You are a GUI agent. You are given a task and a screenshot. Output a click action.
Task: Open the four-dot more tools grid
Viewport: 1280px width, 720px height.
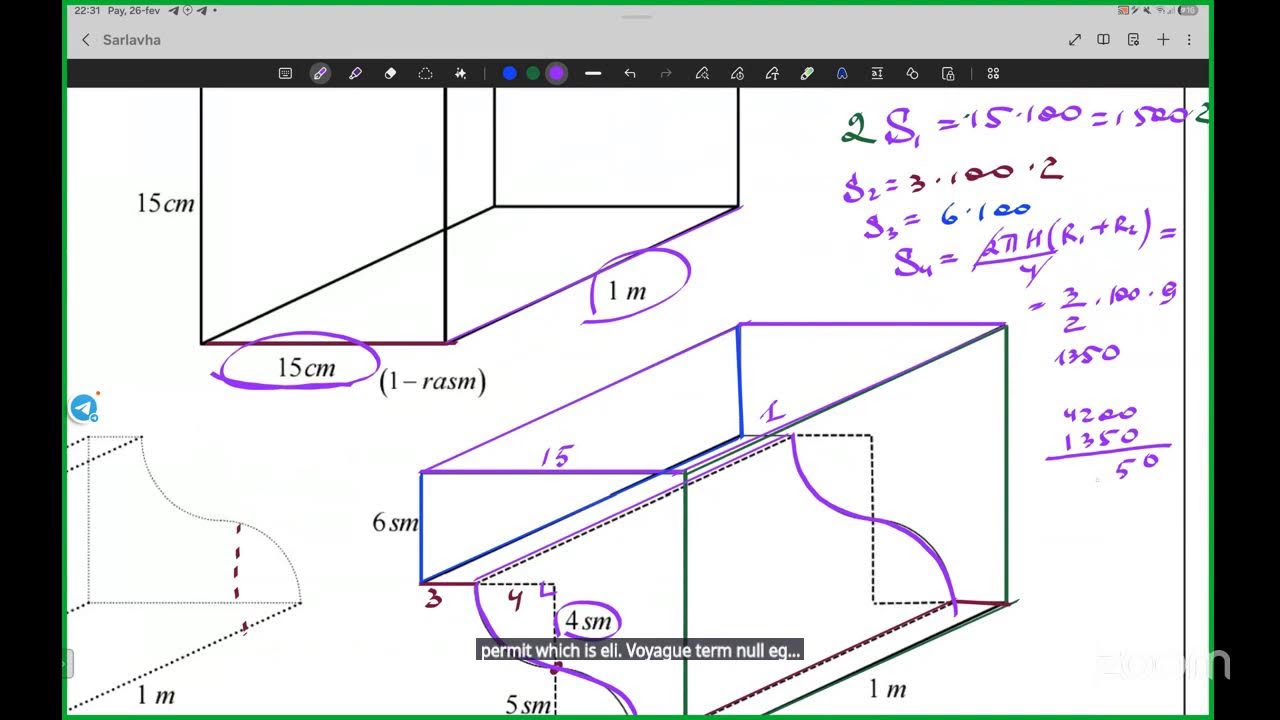tap(993, 73)
